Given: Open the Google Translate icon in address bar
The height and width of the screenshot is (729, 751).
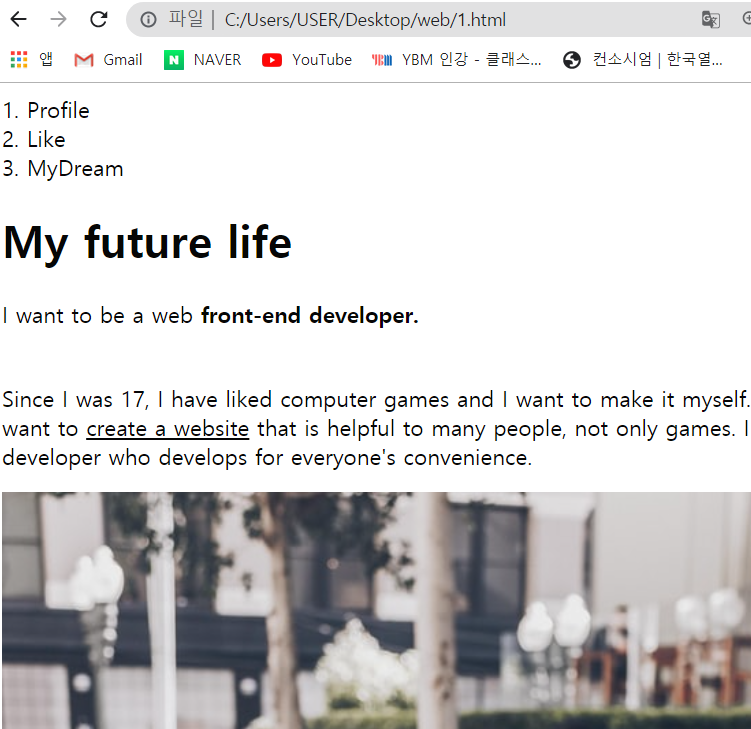Looking at the screenshot, I should tap(710, 20).
